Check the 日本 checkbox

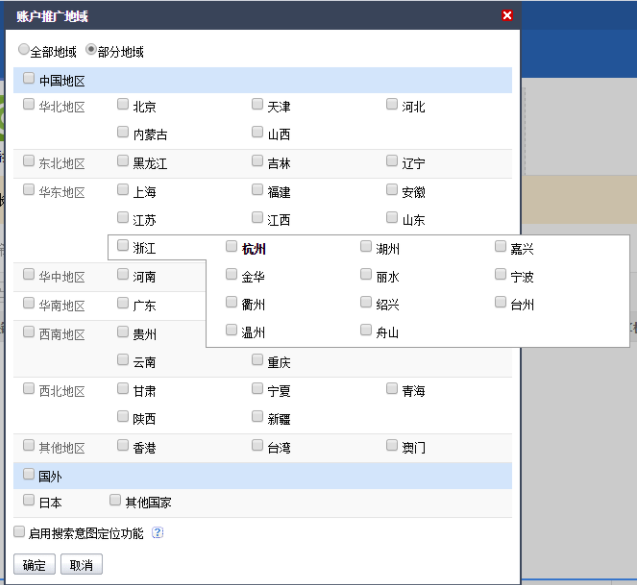click(x=29, y=500)
